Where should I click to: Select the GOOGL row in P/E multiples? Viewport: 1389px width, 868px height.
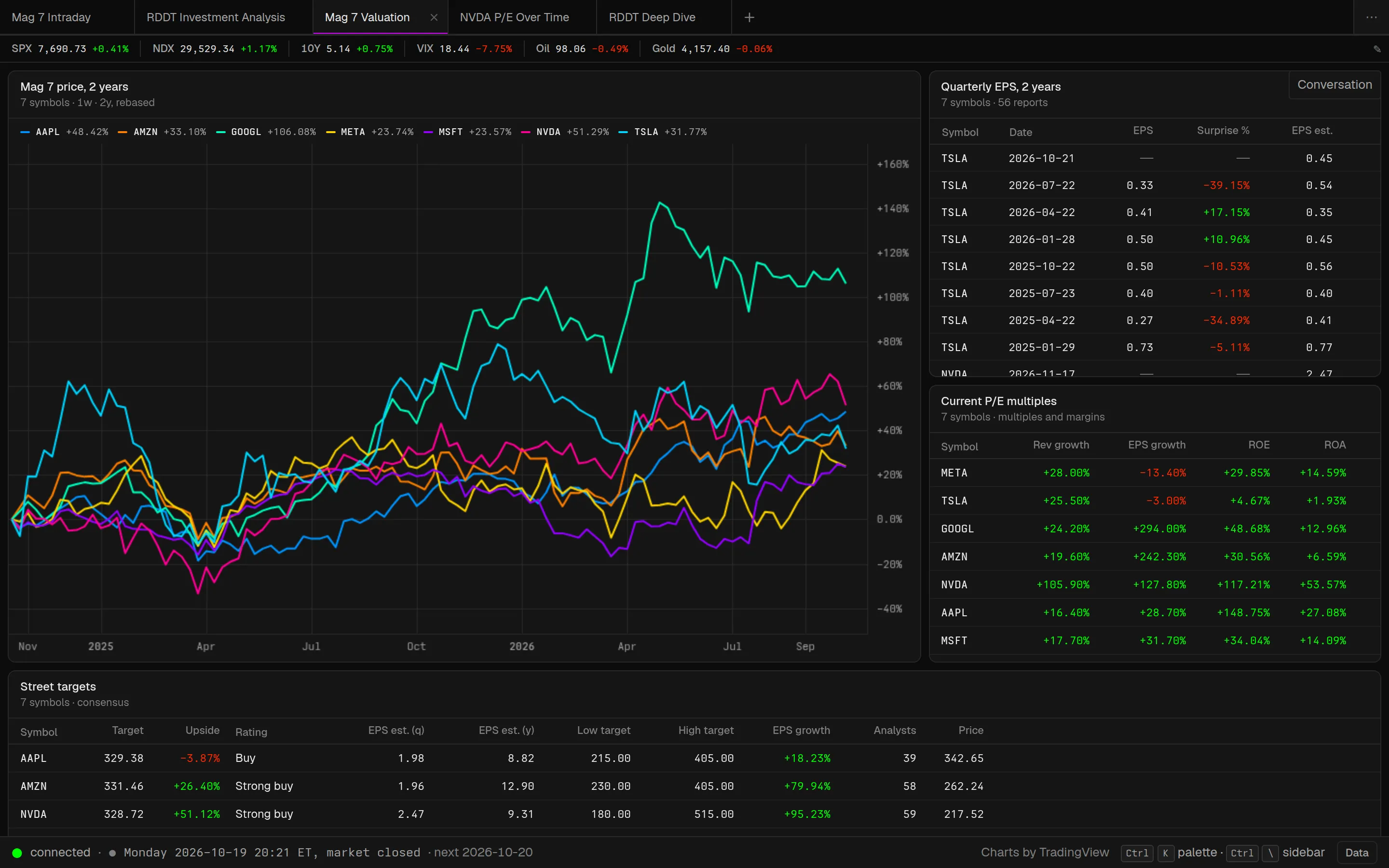point(1154,529)
